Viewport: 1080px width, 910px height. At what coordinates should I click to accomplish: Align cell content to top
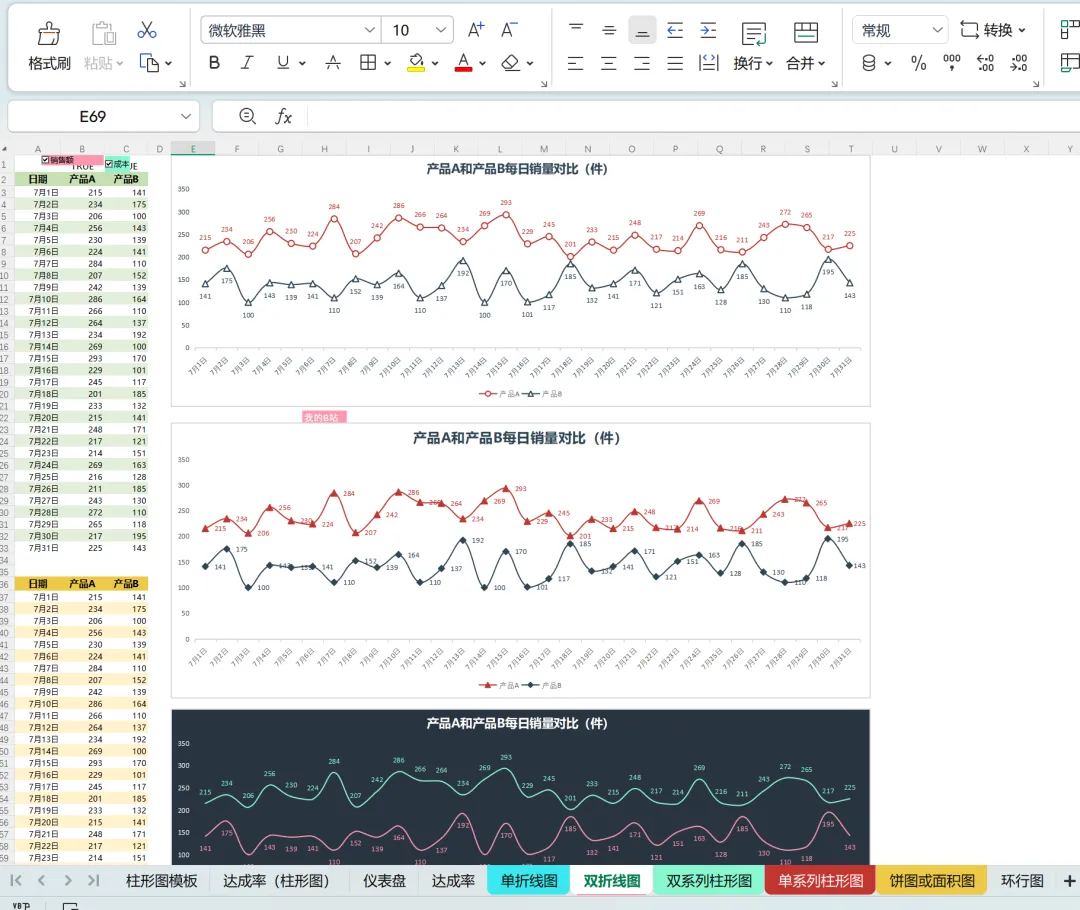576,30
